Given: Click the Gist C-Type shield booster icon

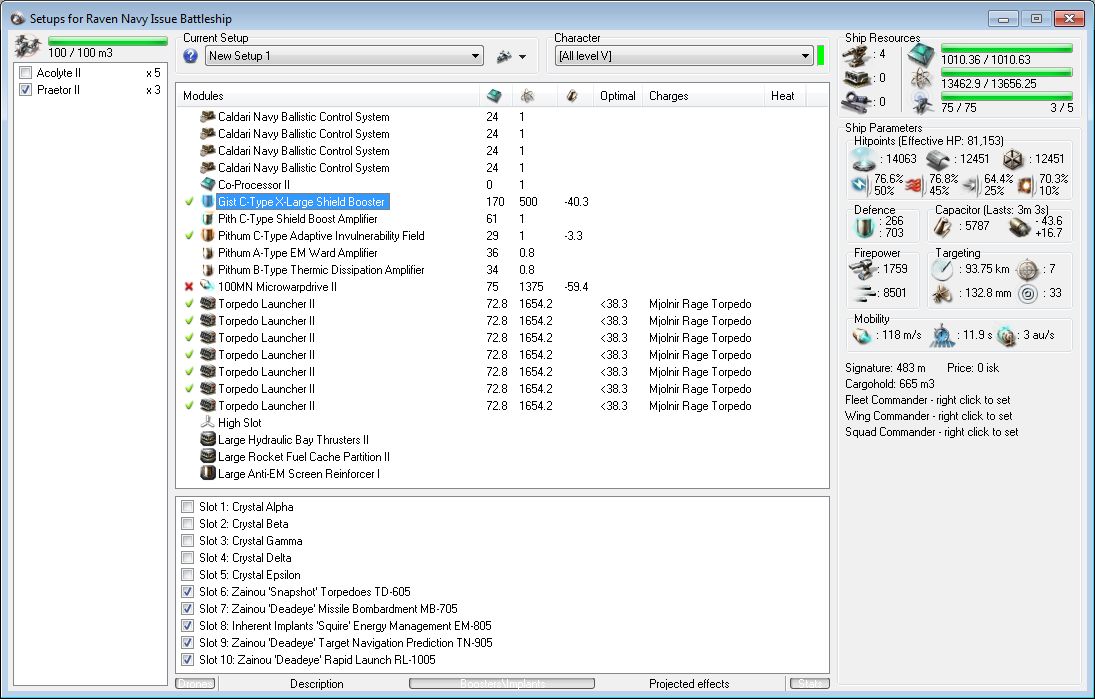Looking at the screenshot, I should click(207, 201).
